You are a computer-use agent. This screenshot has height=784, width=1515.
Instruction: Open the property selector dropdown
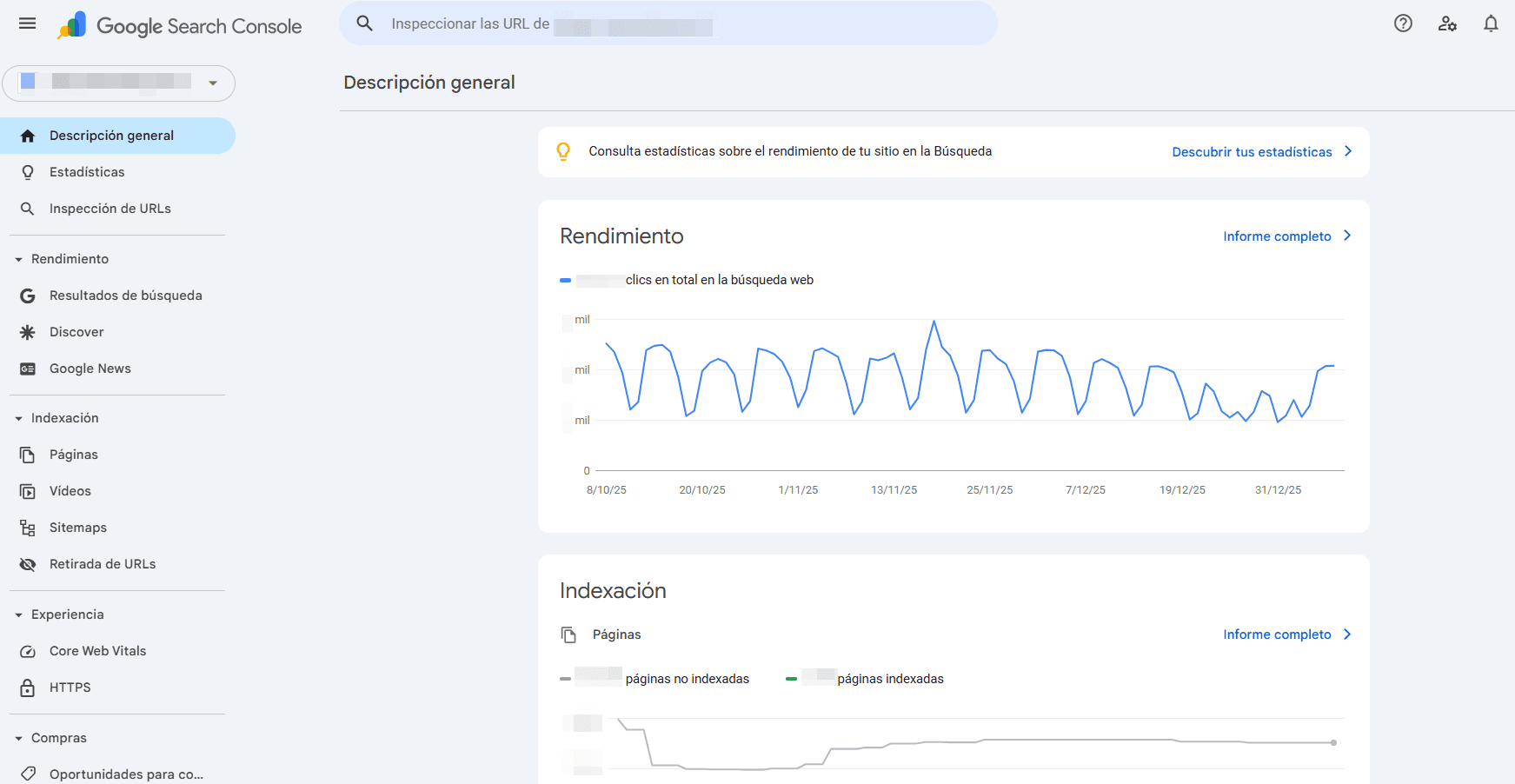click(213, 83)
